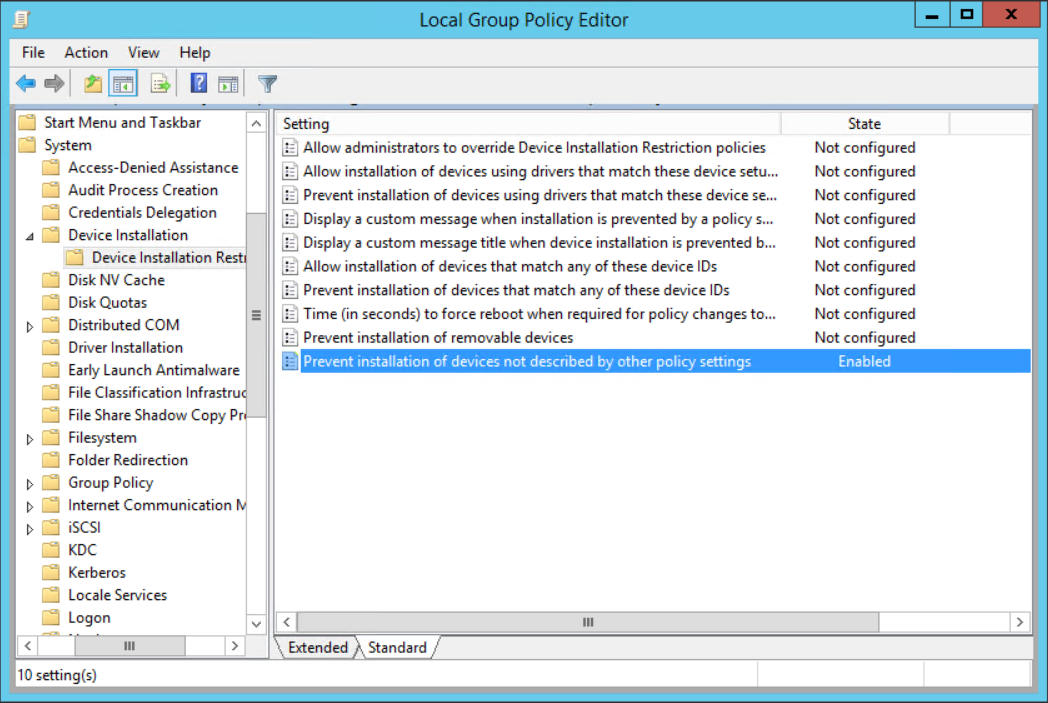Click the Forward arrow toolbar icon

[x=54, y=84]
